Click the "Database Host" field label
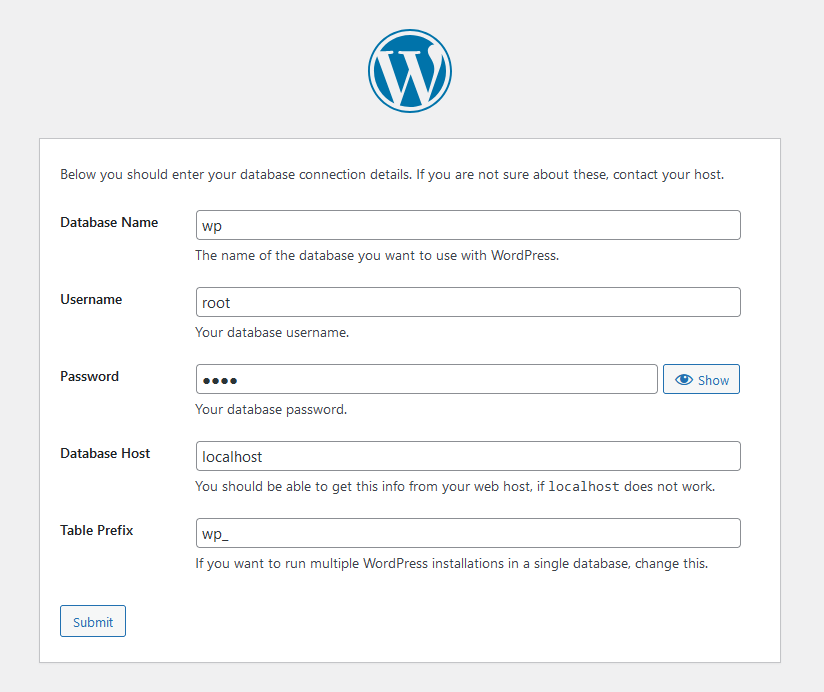This screenshot has height=692, width=824. pos(105,453)
